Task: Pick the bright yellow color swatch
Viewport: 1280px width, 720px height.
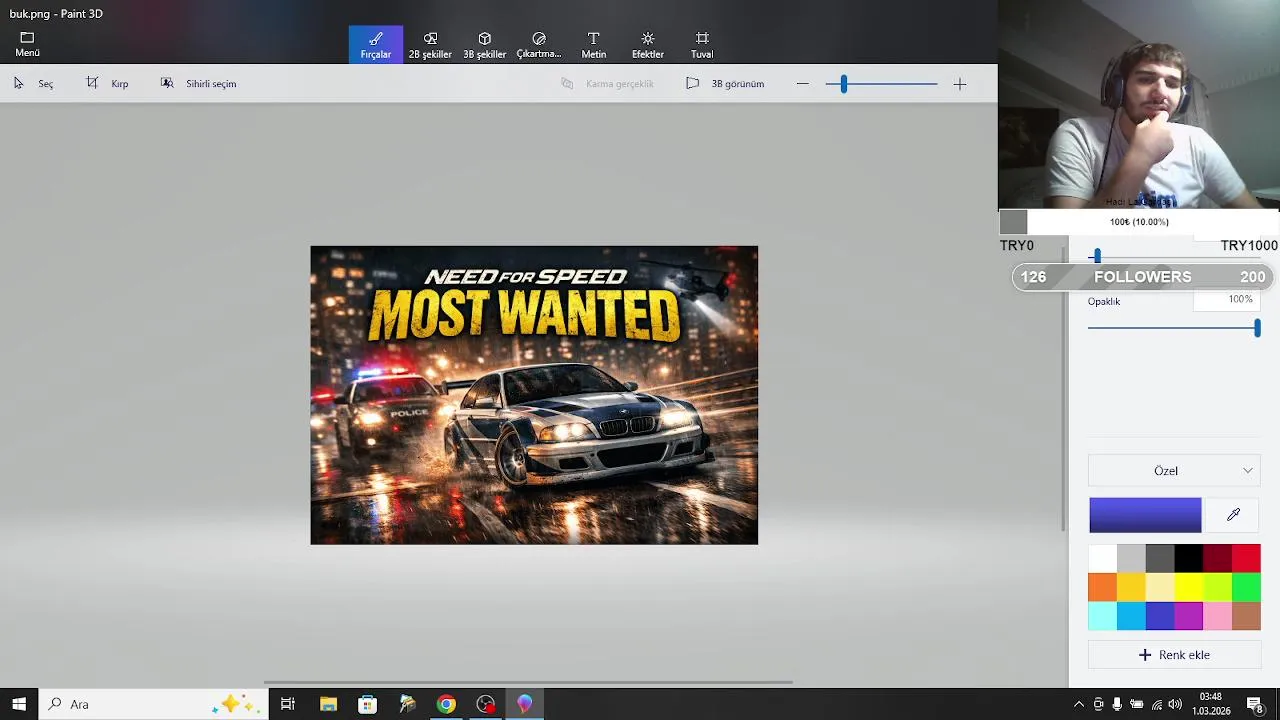Action: [1189, 587]
